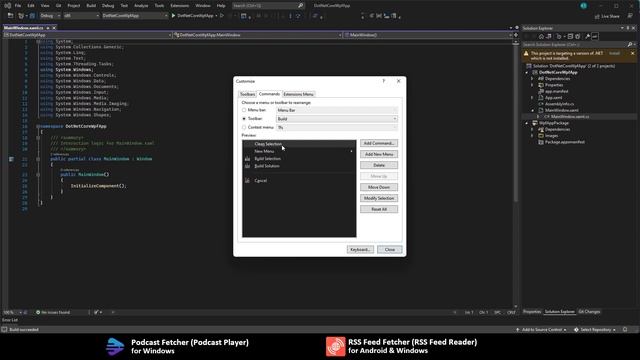Open the Tools menu
Screen dimensions: 640x360
(x=159, y=6)
